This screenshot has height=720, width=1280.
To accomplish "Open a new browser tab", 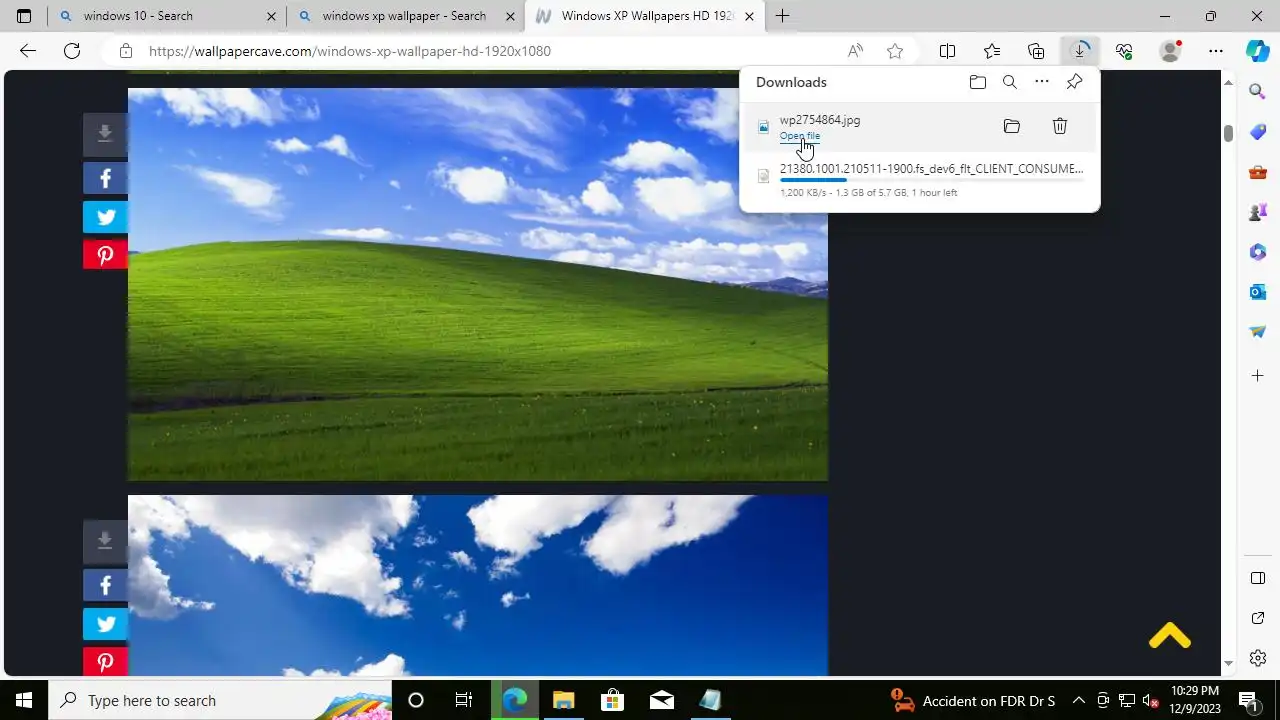I will coord(782,16).
